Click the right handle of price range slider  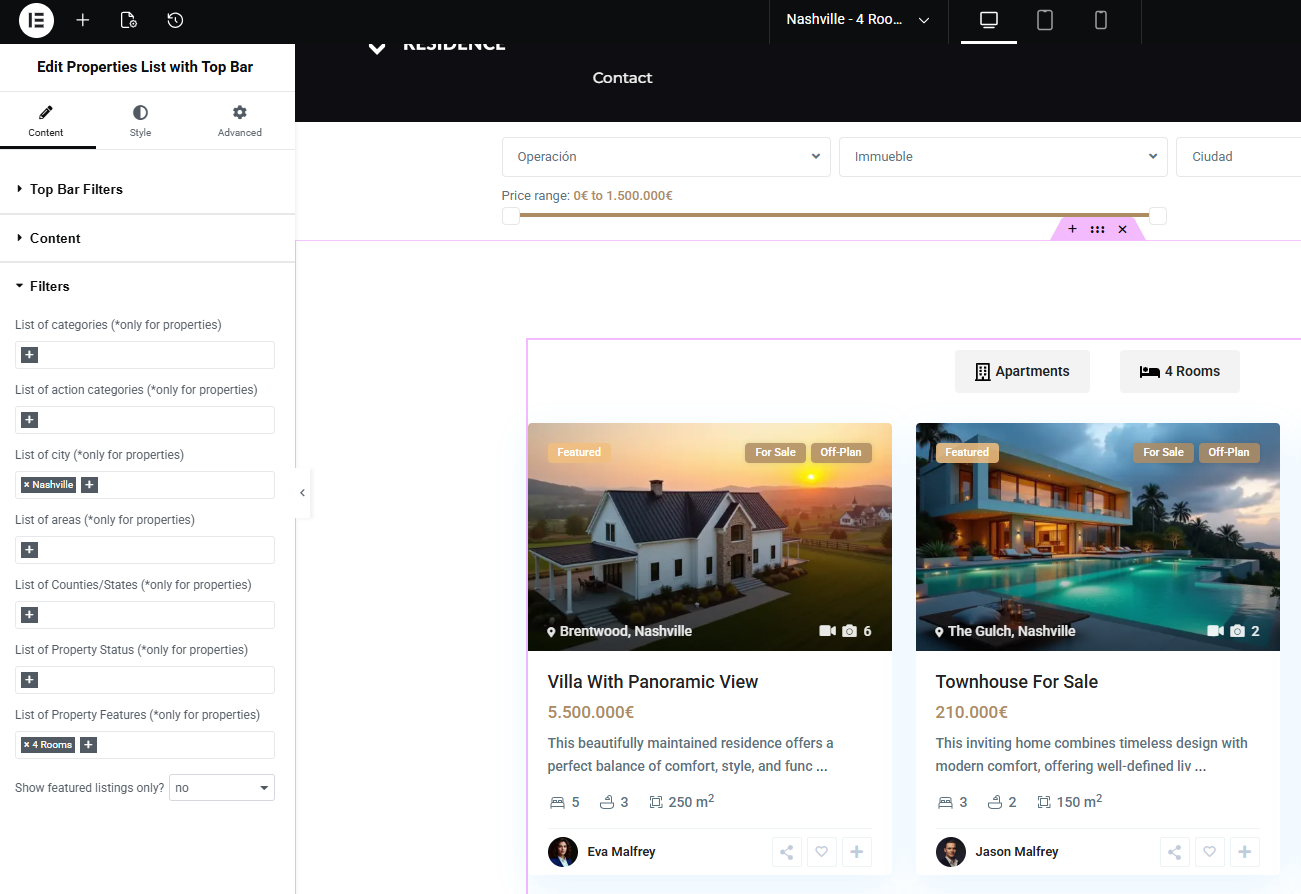(x=1157, y=216)
